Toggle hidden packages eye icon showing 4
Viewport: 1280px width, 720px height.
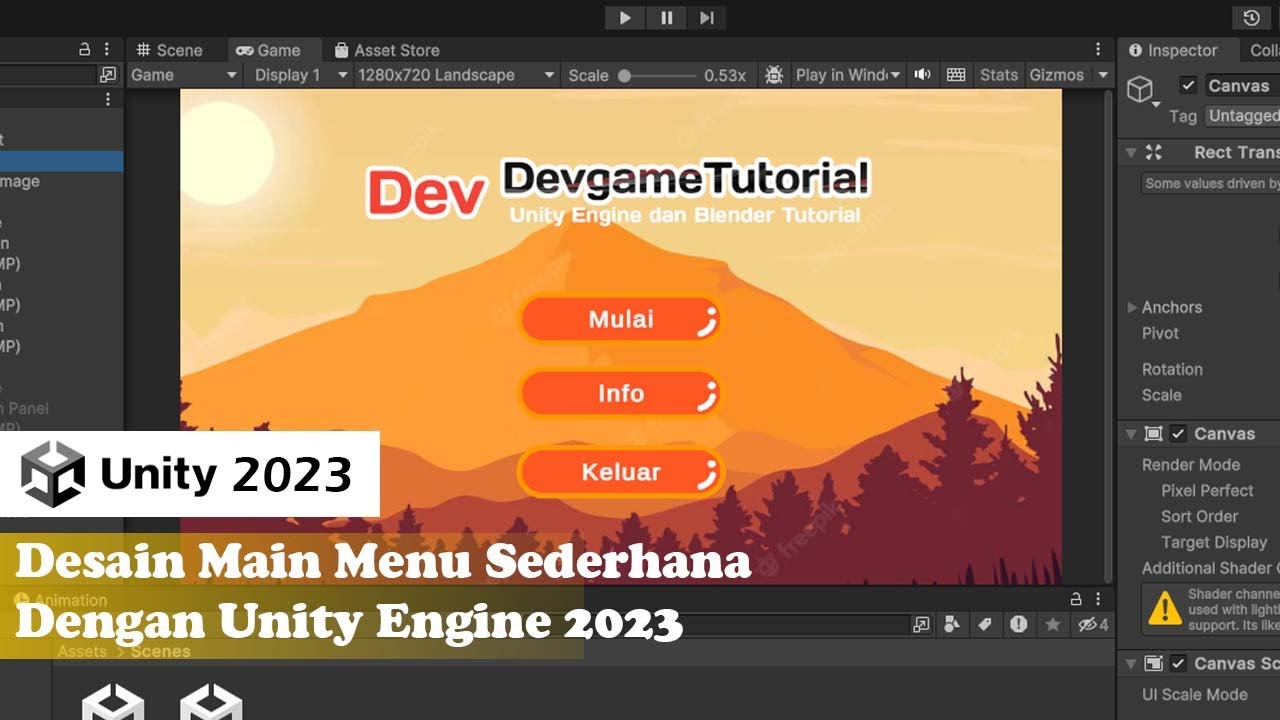(x=1092, y=625)
